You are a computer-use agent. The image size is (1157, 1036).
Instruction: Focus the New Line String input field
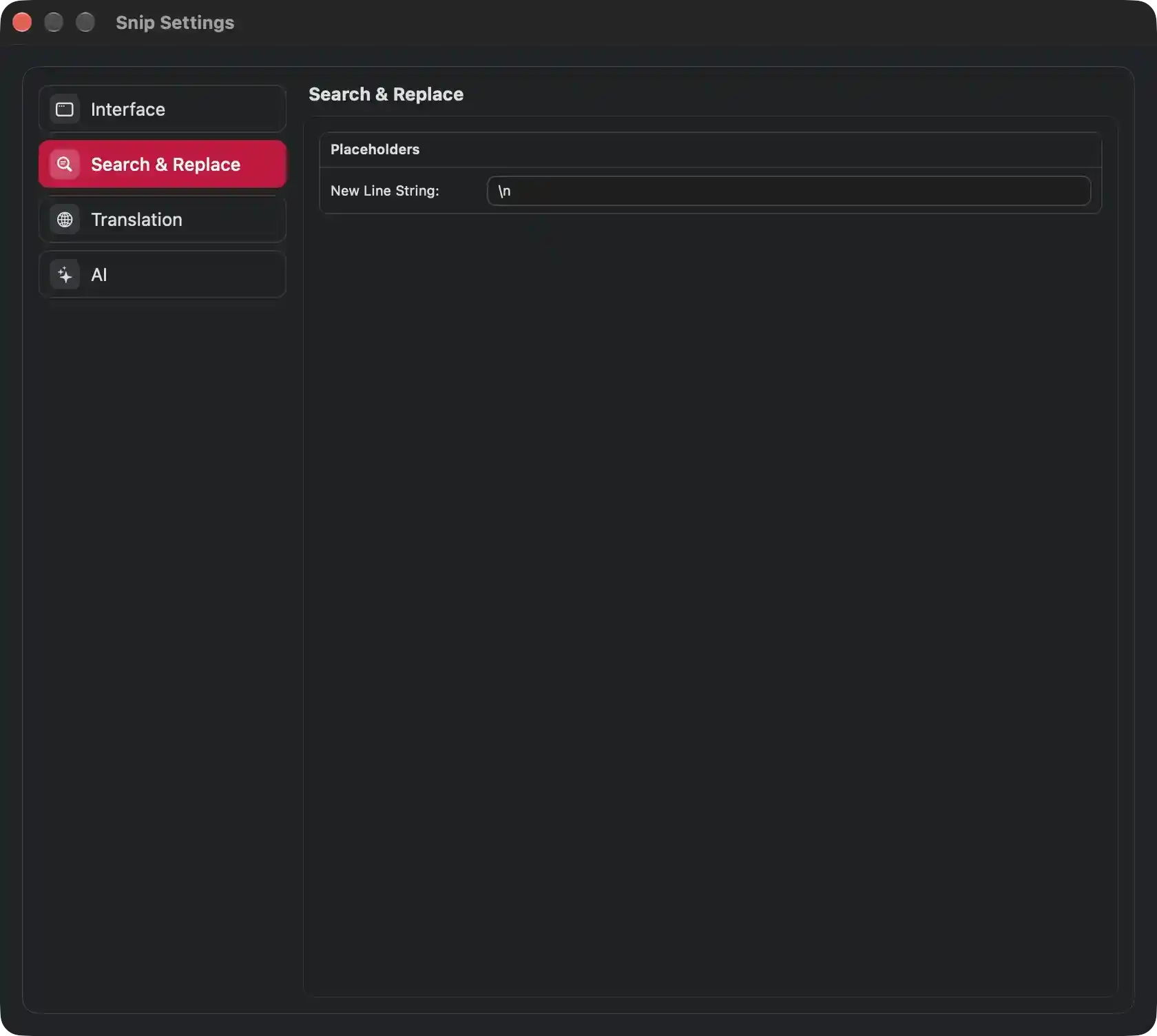[x=789, y=191]
